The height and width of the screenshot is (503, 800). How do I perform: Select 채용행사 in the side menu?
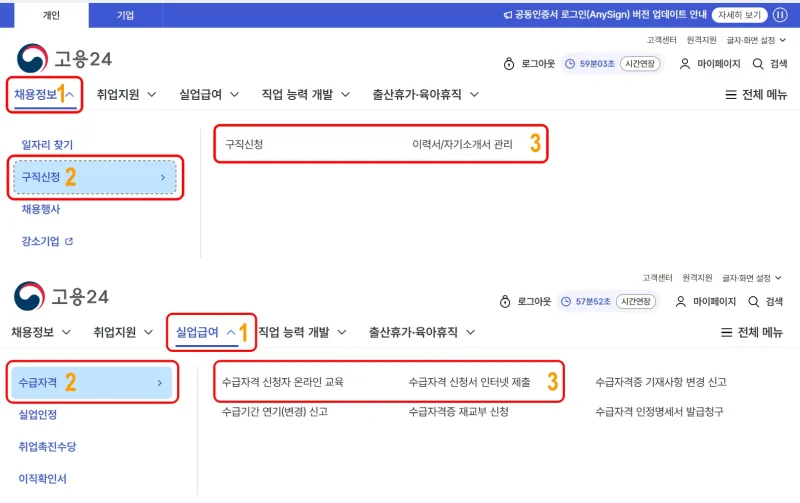(x=41, y=209)
